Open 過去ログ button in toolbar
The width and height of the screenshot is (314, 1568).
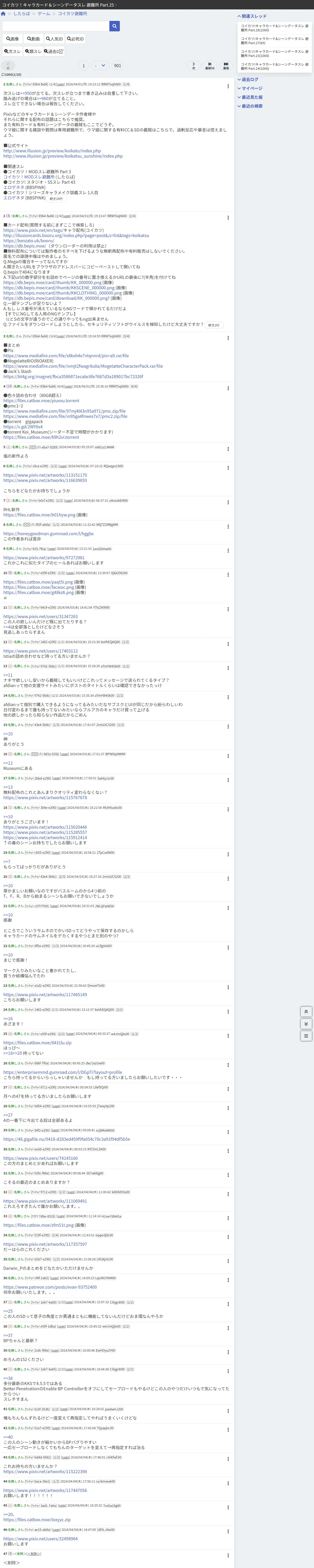(x=54, y=52)
